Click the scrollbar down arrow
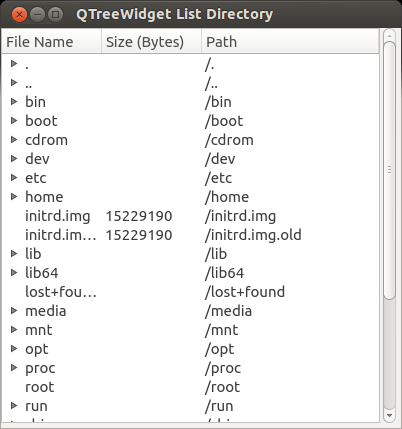Viewport: 402px width, 429px height. click(389, 415)
